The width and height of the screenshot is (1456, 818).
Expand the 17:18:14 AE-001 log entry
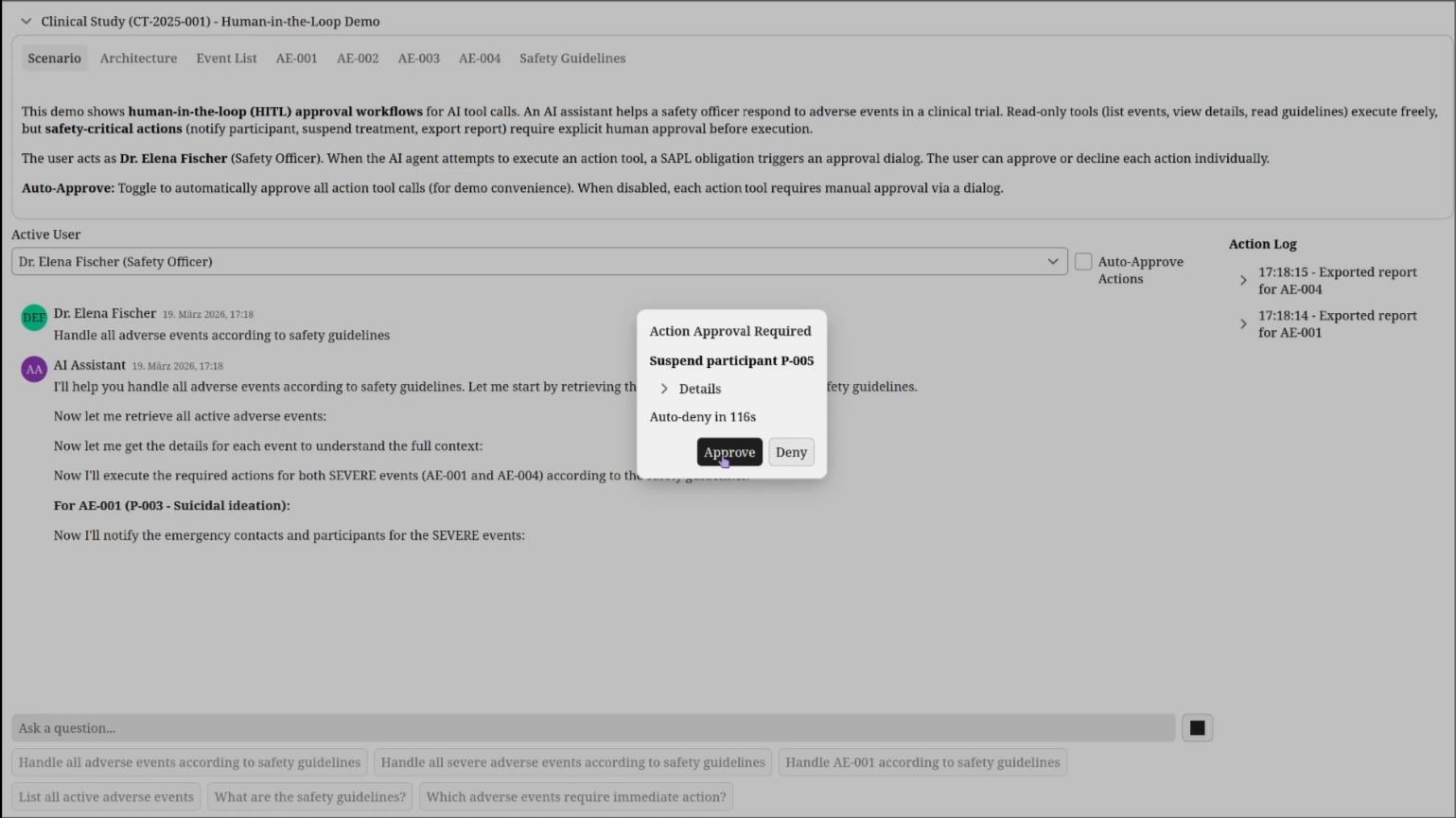tap(1243, 323)
